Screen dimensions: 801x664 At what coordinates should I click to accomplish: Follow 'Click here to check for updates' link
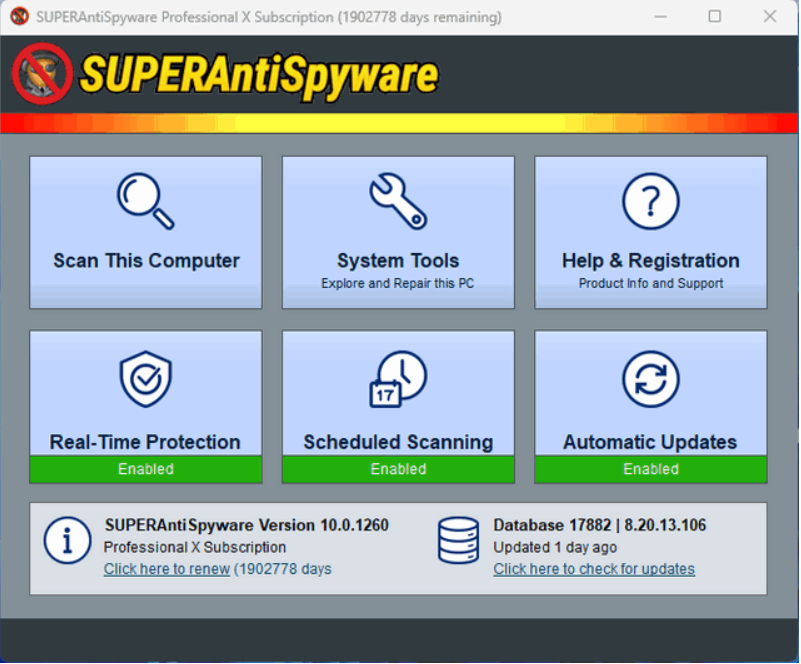click(x=594, y=569)
